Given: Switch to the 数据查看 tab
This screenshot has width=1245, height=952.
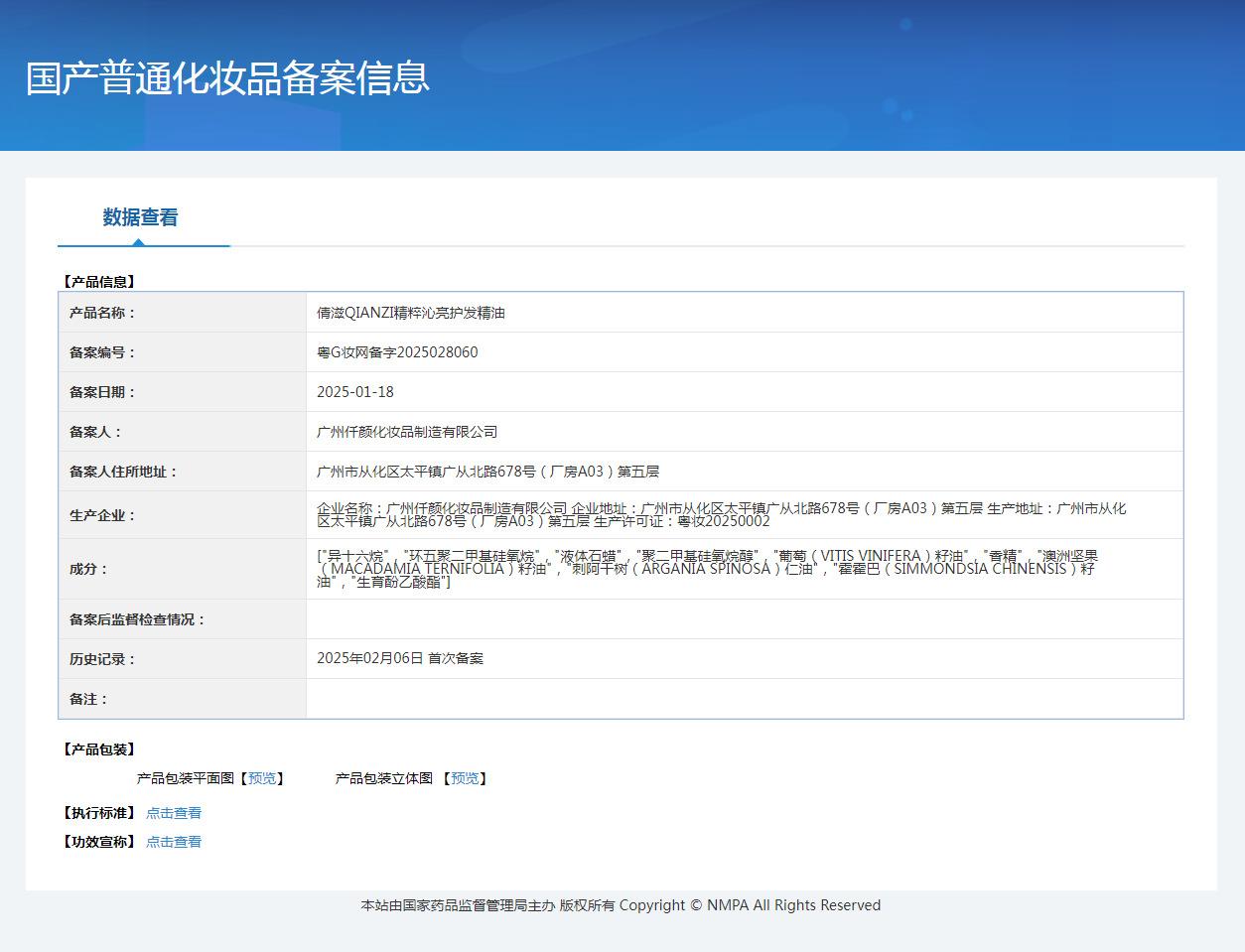Looking at the screenshot, I should point(140,217).
